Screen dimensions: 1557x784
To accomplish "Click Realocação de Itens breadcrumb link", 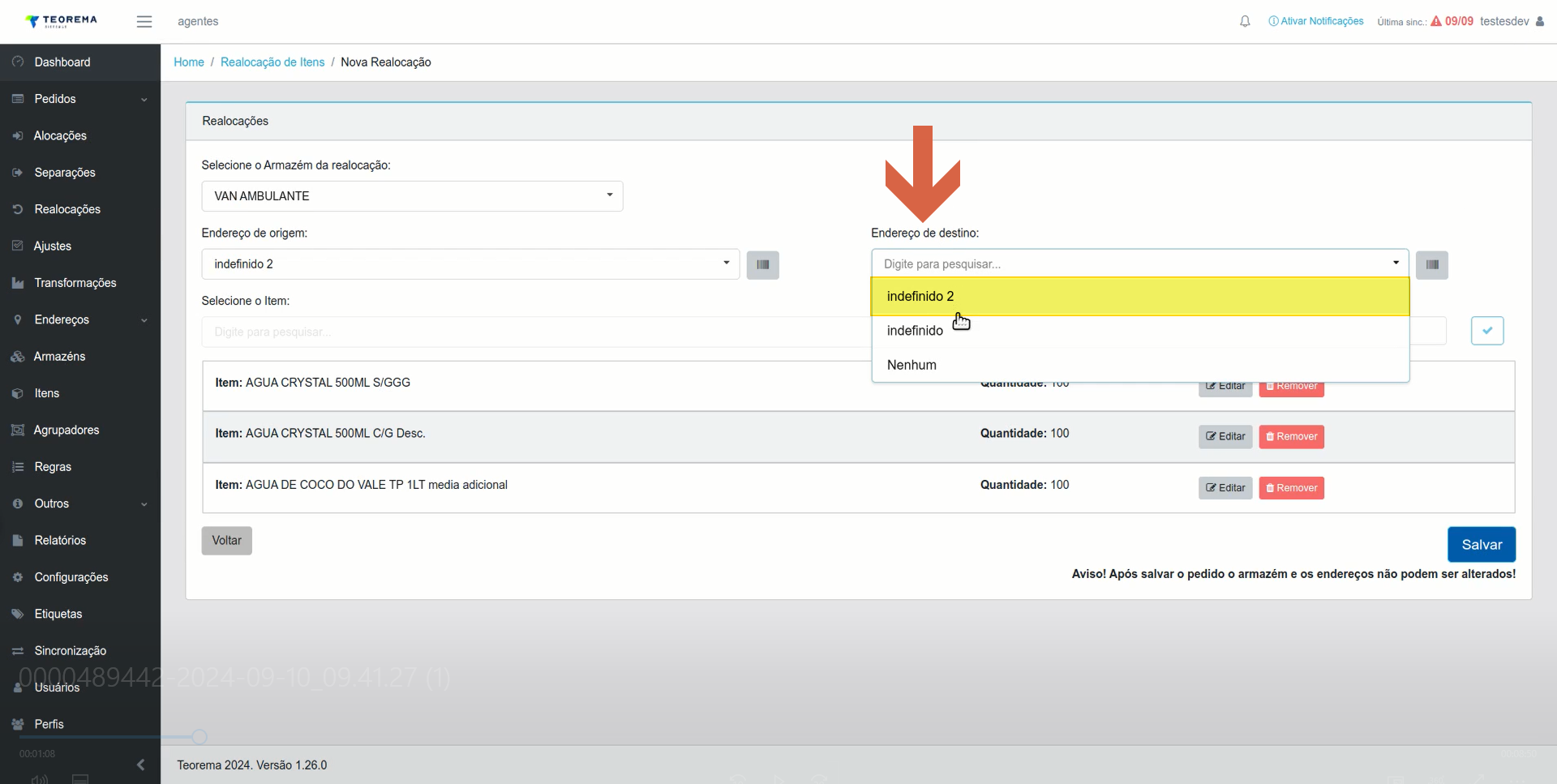I will 272,62.
